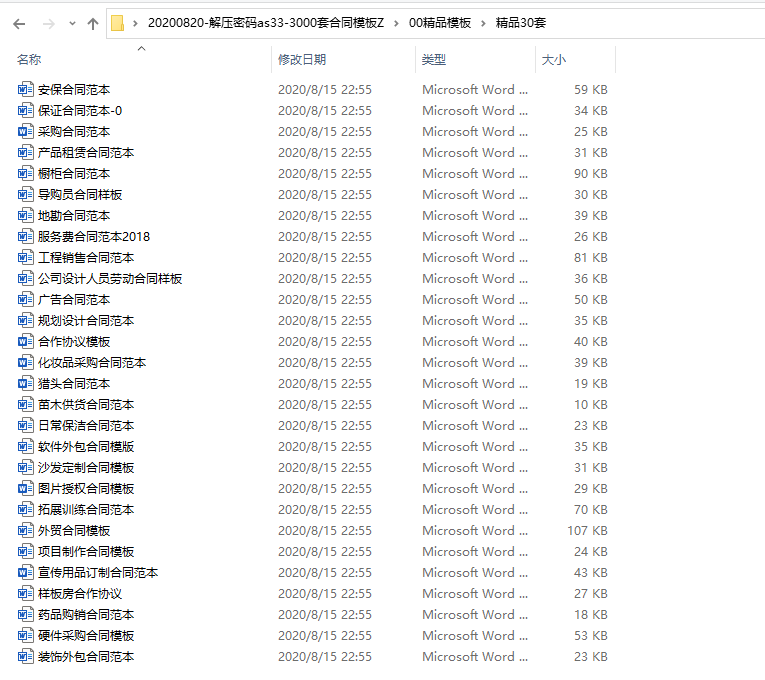
Task: Expand chevron after 00精品模板 in path
Action: pos(483,23)
